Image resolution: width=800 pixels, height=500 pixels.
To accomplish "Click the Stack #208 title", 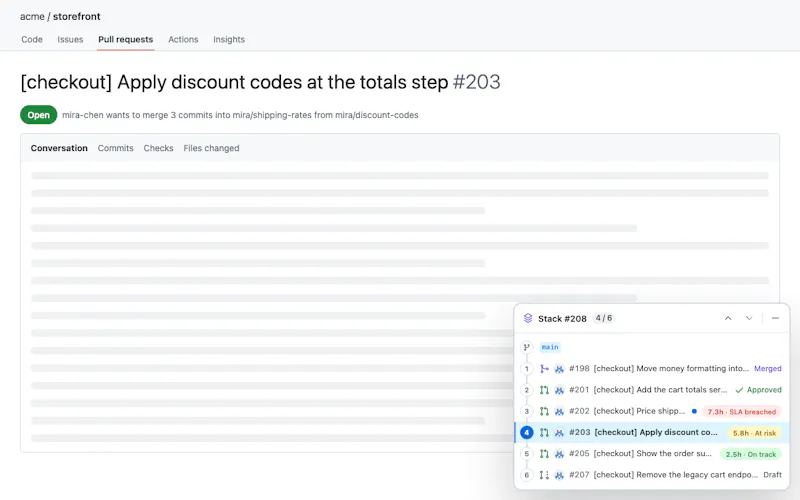I will 562,319.
